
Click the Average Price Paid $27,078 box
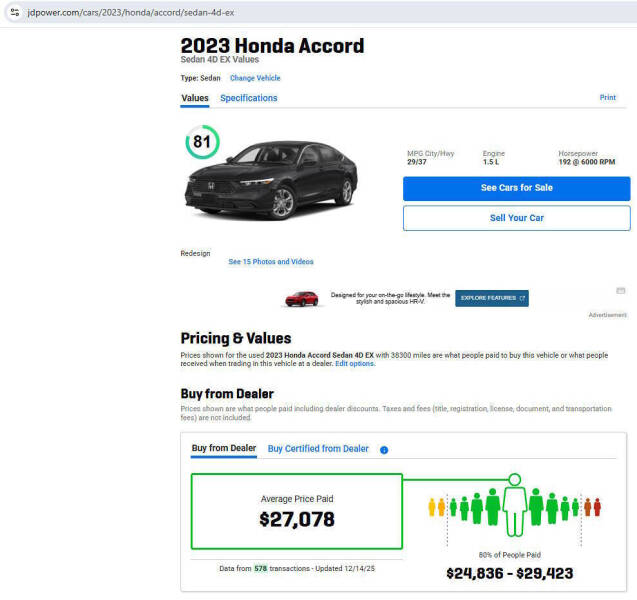coord(297,511)
